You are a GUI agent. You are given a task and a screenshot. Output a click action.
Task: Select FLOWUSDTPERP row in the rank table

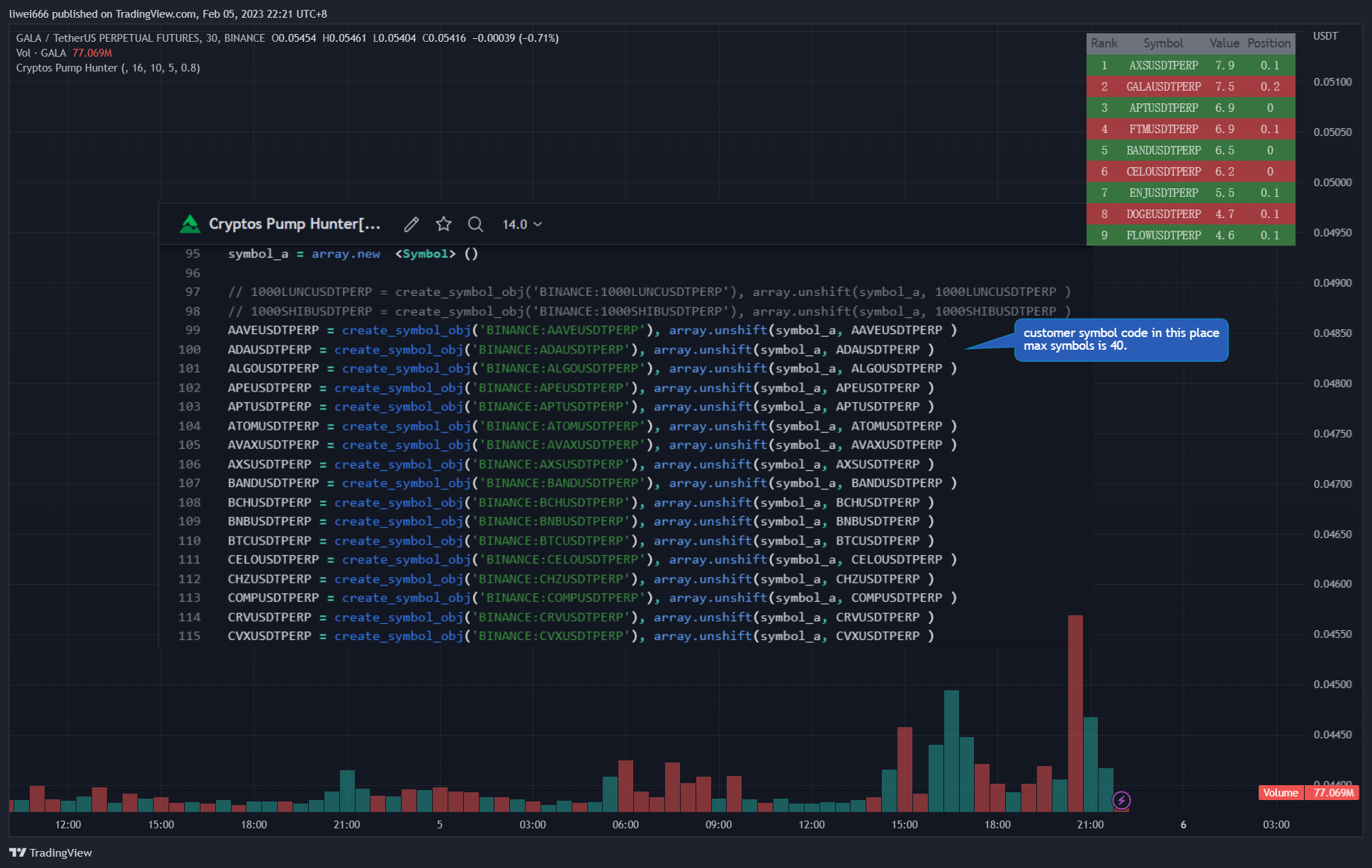pyautogui.click(x=1191, y=235)
